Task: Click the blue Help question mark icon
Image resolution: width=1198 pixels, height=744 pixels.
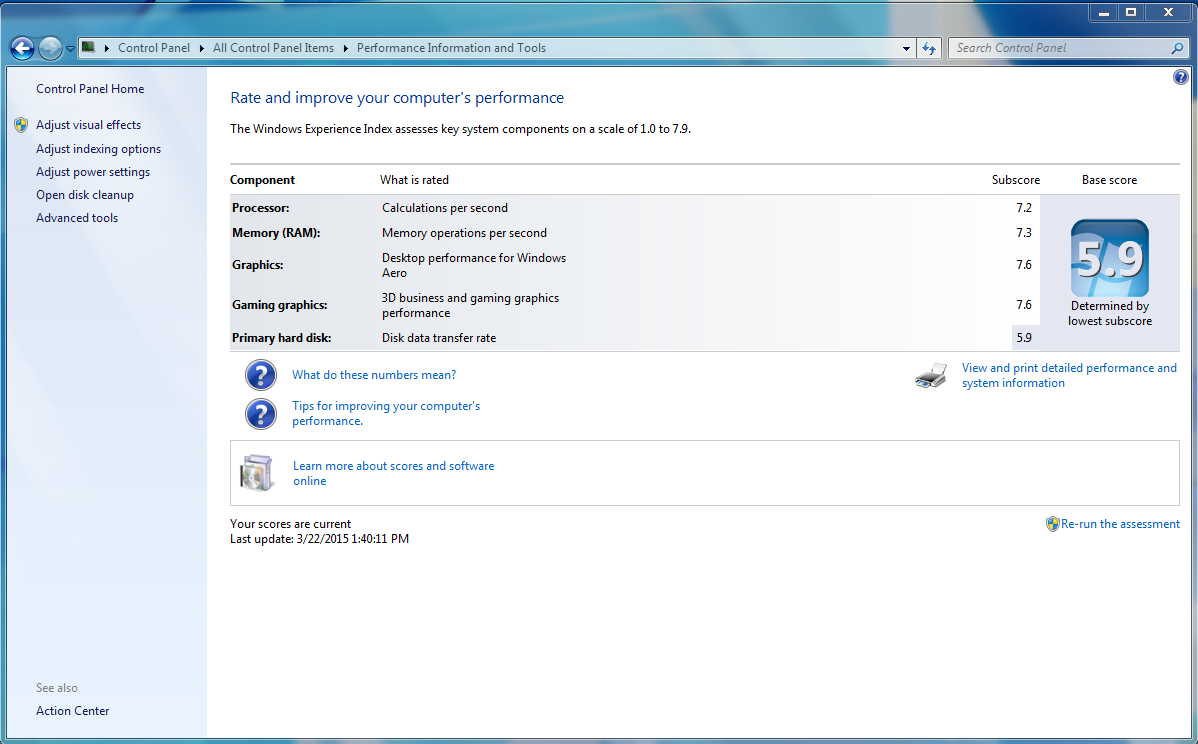Action: 1180,77
